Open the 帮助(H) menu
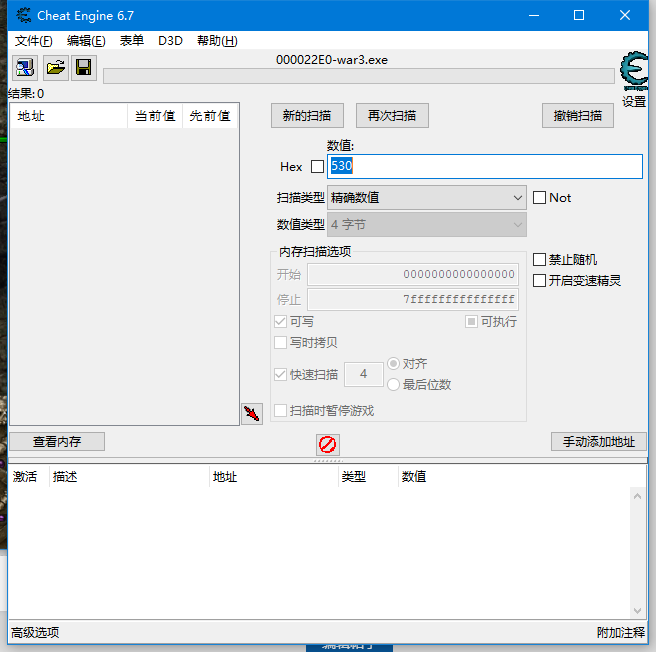656x652 pixels. 217,41
